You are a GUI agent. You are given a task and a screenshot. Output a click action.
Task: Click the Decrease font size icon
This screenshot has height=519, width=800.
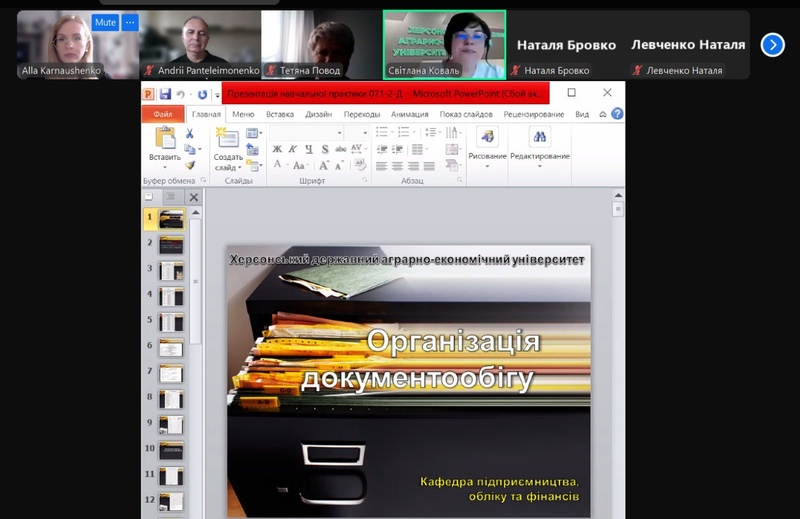pos(339,165)
